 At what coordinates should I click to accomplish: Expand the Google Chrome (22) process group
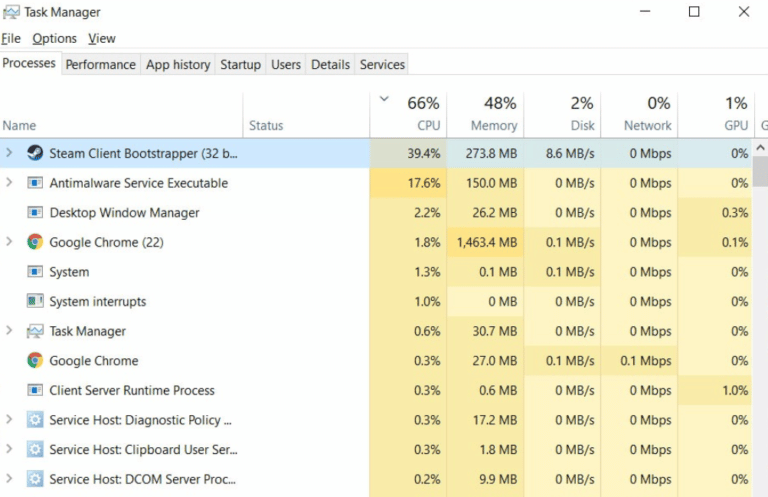pos(9,241)
